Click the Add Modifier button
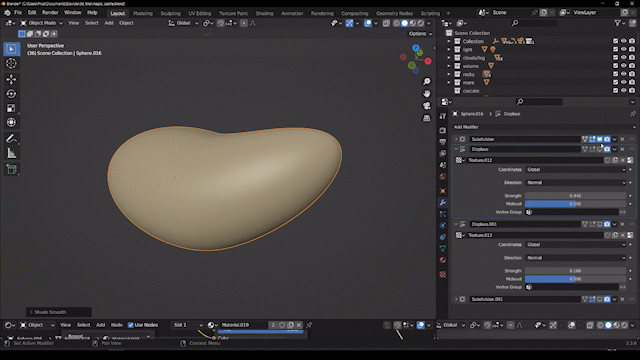Screen dimensions: 640x360 (544, 127)
